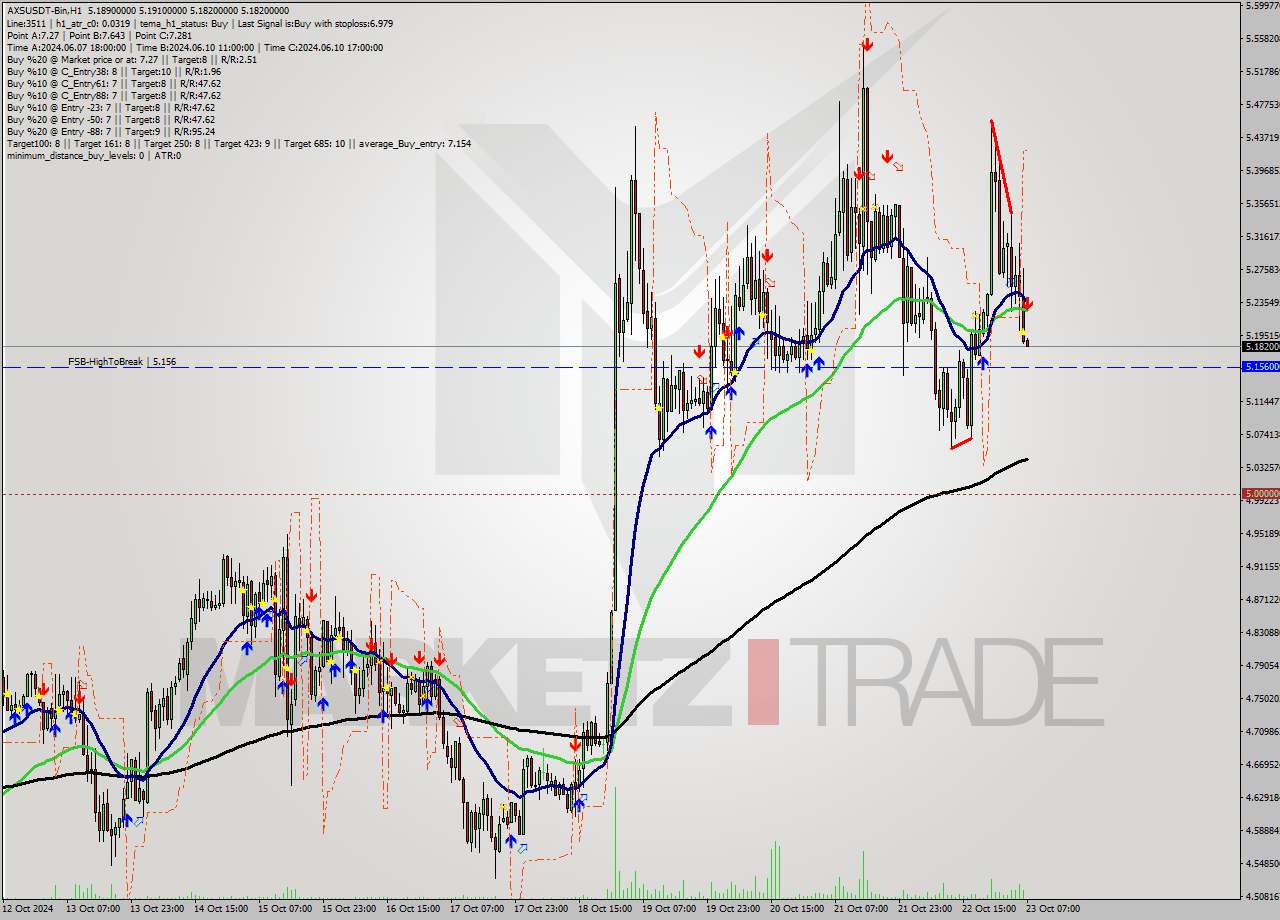The image size is (1280, 920).
Task: Select the 'Buy %10 @ C_Entry38' line
Action: (x=113, y=71)
